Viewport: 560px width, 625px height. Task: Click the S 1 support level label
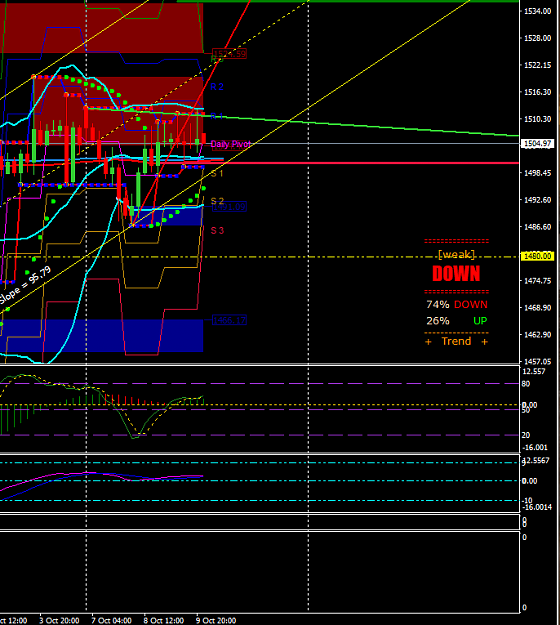[217, 173]
